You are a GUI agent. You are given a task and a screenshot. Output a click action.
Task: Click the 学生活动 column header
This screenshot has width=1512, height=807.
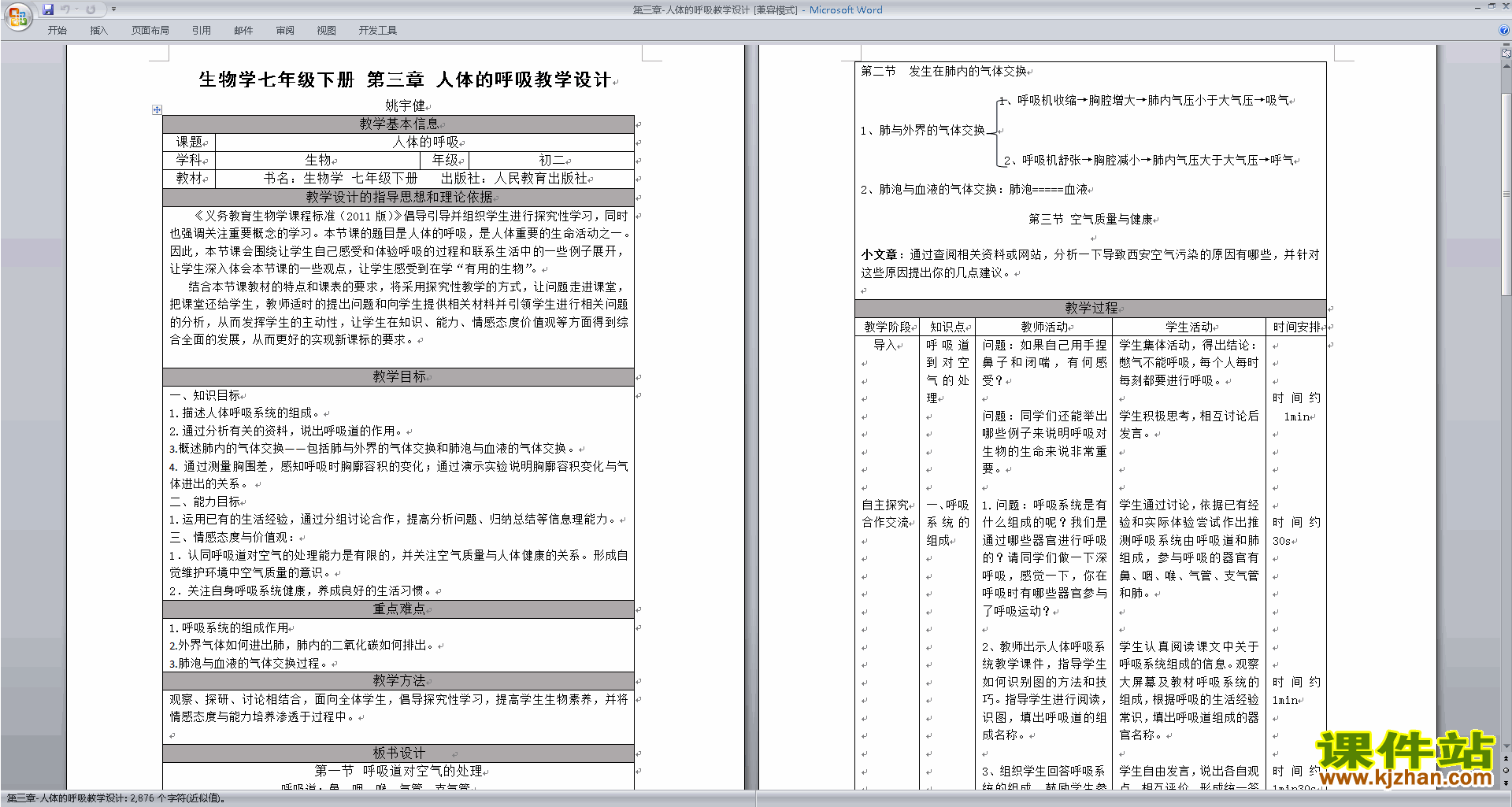click(x=1190, y=328)
